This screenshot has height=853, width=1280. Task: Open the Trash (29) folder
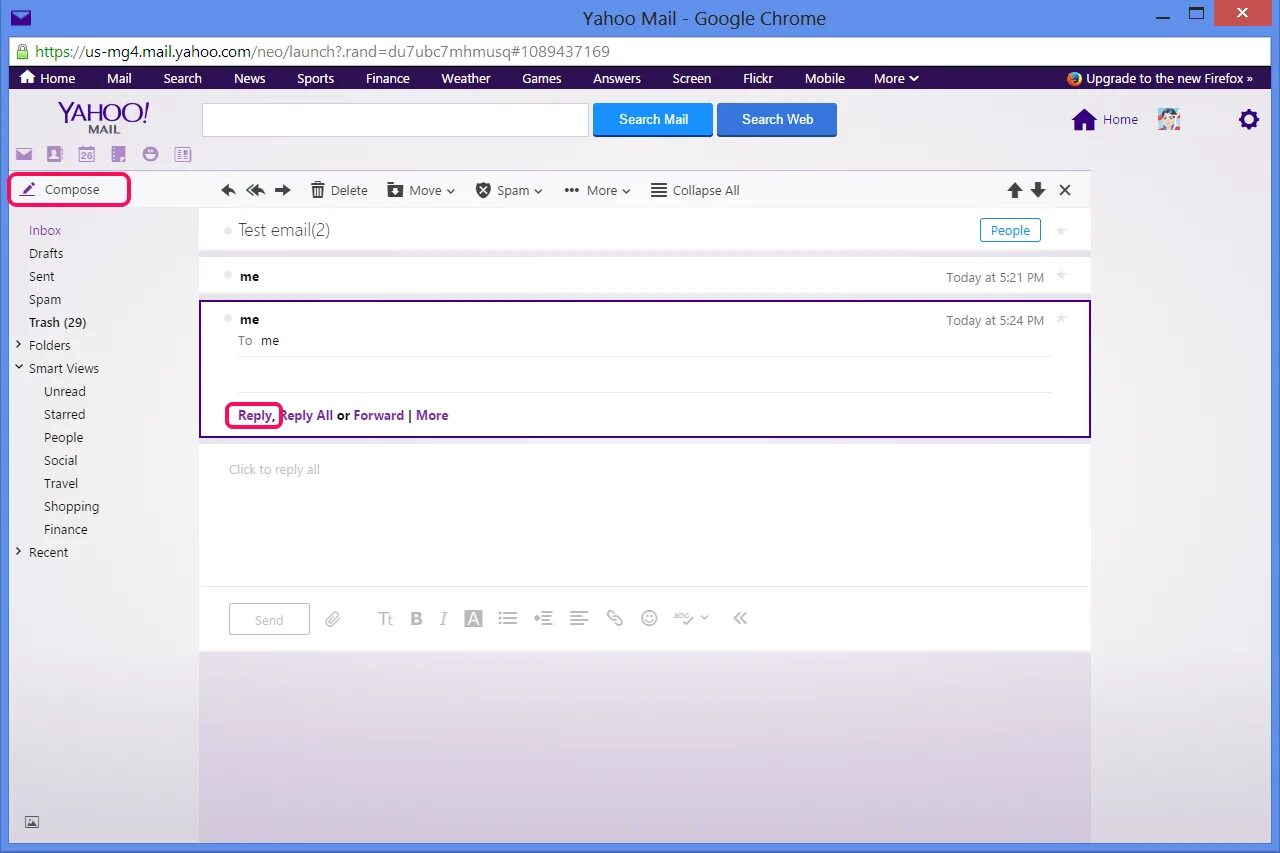click(x=58, y=322)
